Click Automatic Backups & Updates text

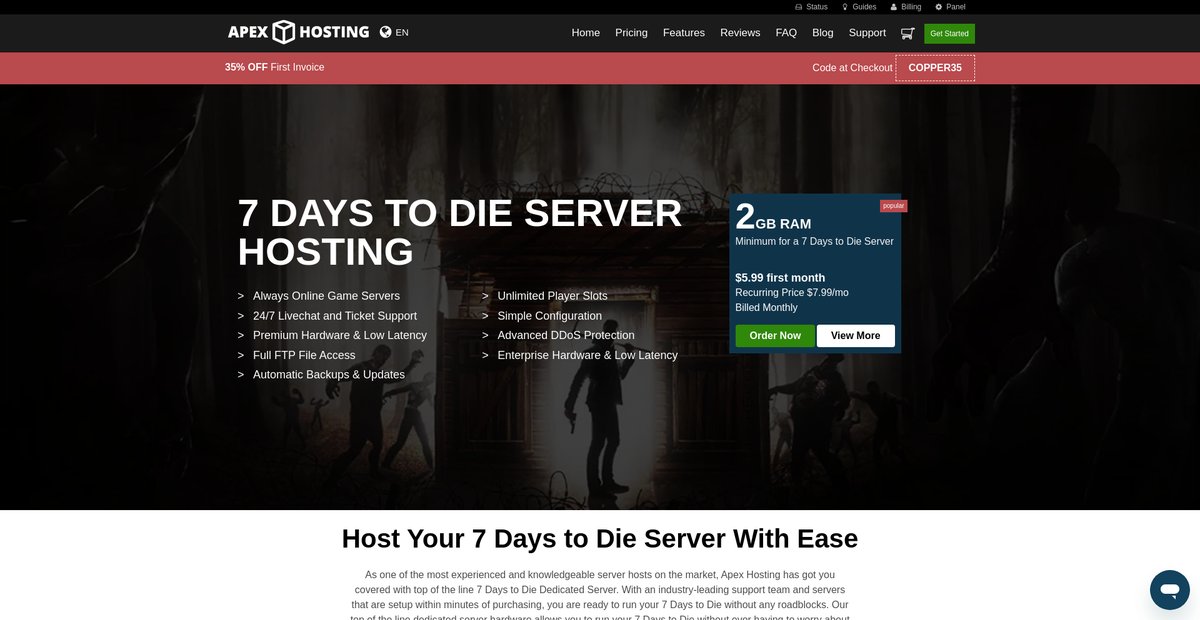point(329,375)
